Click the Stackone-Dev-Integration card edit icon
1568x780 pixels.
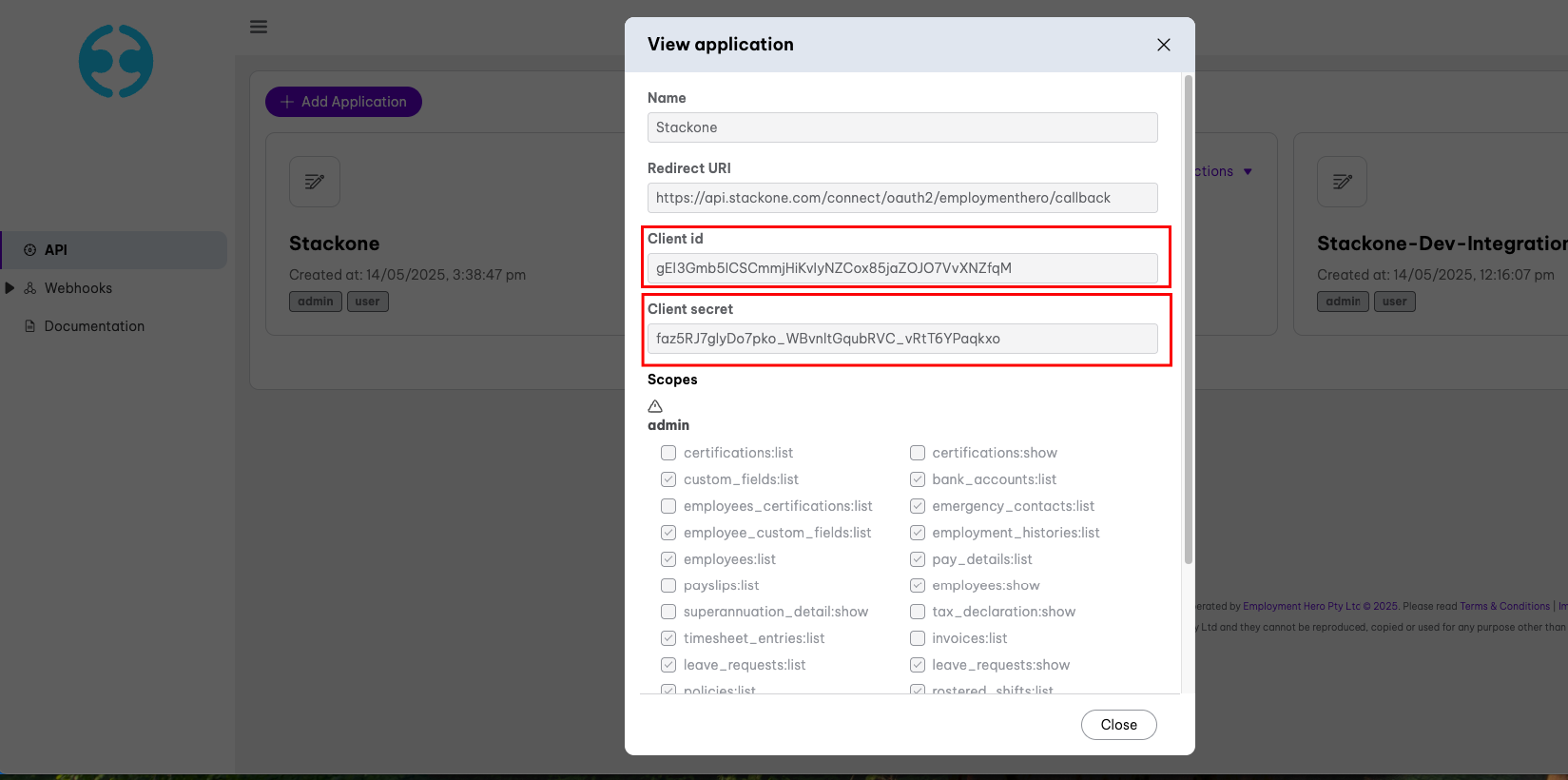tap(1342, 182)
